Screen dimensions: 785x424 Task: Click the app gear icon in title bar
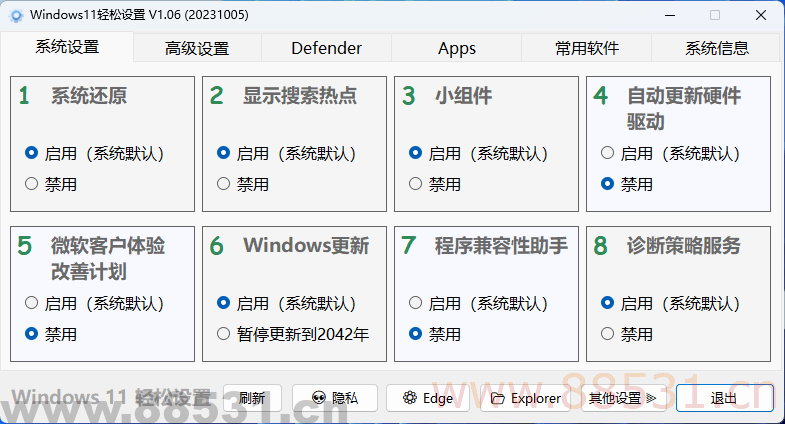click(x=16, y=16)
